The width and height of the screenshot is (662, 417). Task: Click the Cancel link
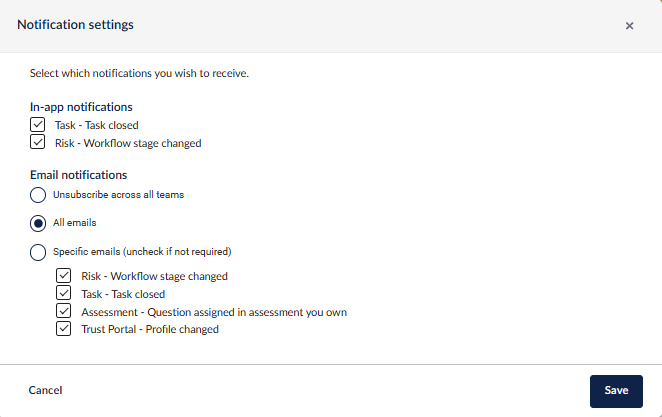click(x=46, y=390)
